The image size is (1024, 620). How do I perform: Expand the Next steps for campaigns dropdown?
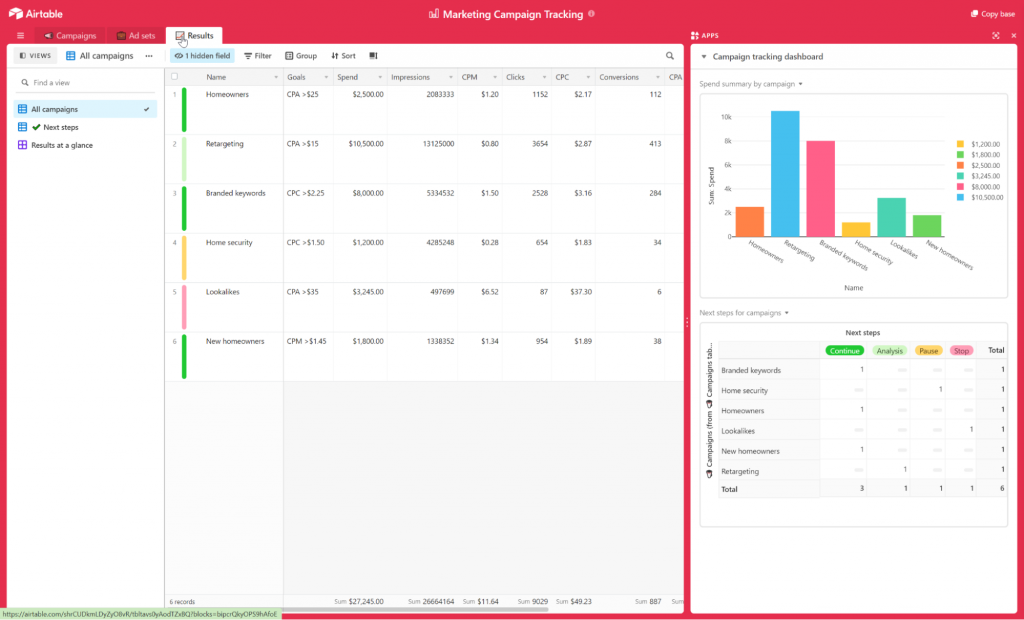[744, 313]
